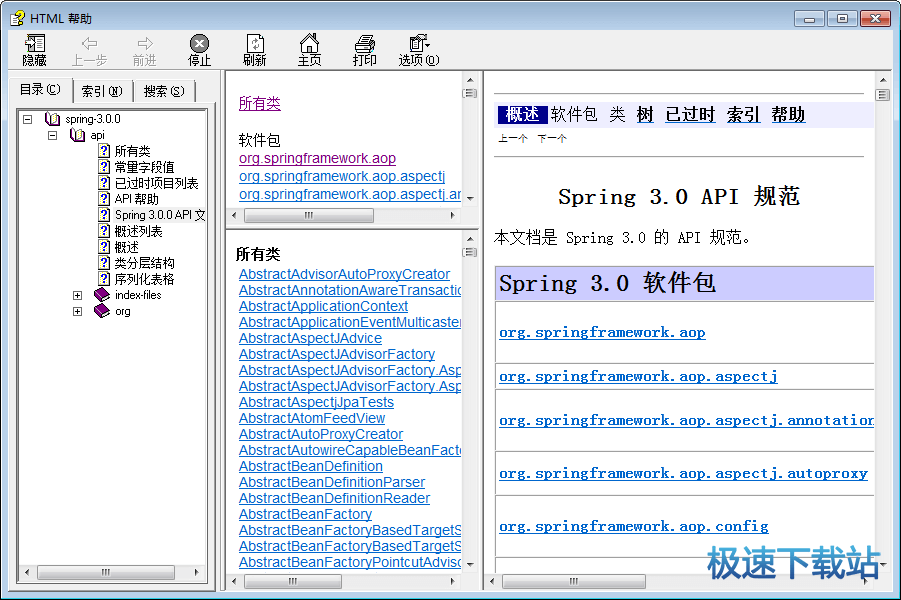Expand the org tree node

coord(78,311)
